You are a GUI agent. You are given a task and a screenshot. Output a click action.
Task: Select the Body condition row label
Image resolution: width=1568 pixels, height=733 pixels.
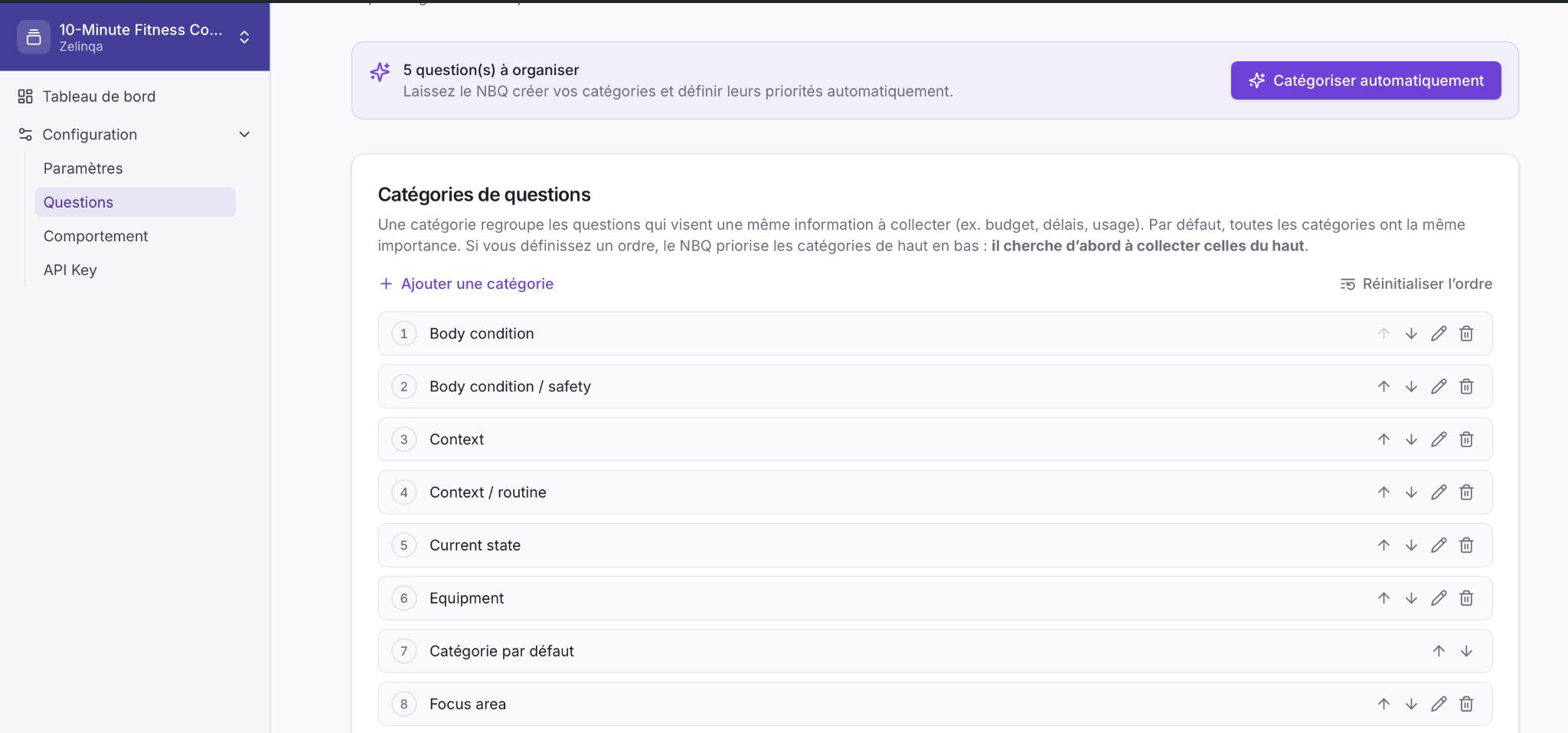click(x=482, y=333)
